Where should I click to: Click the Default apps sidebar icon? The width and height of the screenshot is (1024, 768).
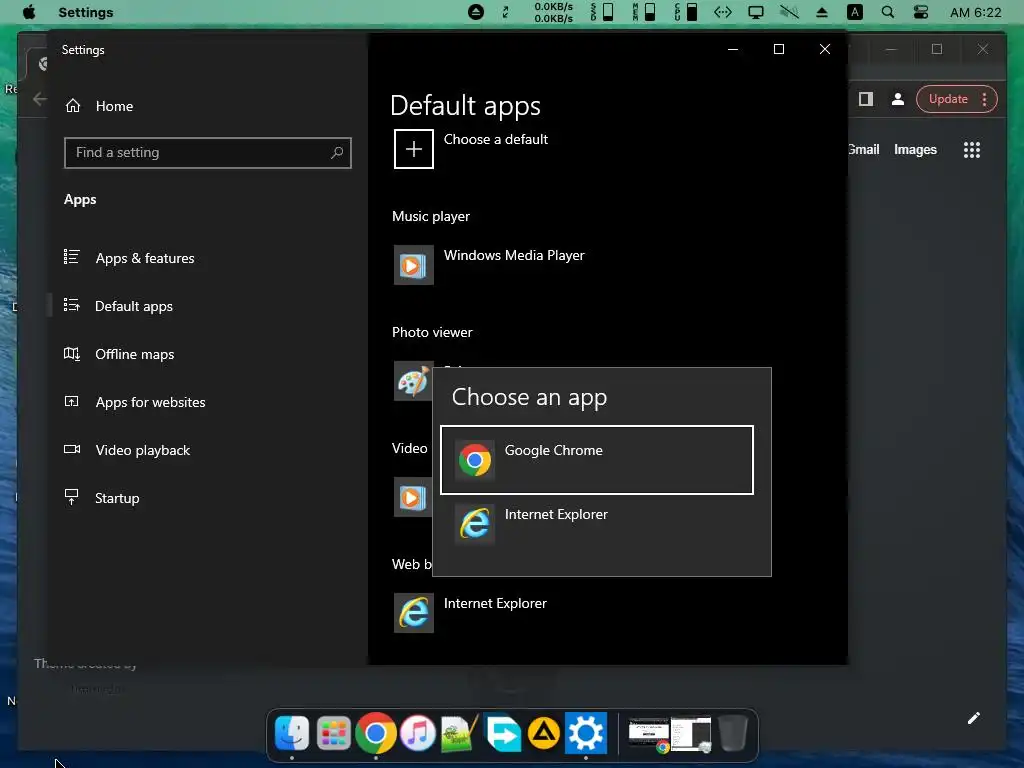click(72, 305)
